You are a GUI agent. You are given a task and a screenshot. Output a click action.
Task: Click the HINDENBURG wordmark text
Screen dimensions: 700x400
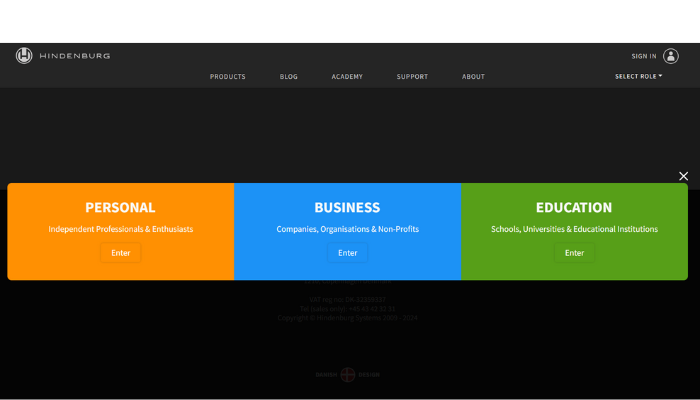[x=75, y=56]
